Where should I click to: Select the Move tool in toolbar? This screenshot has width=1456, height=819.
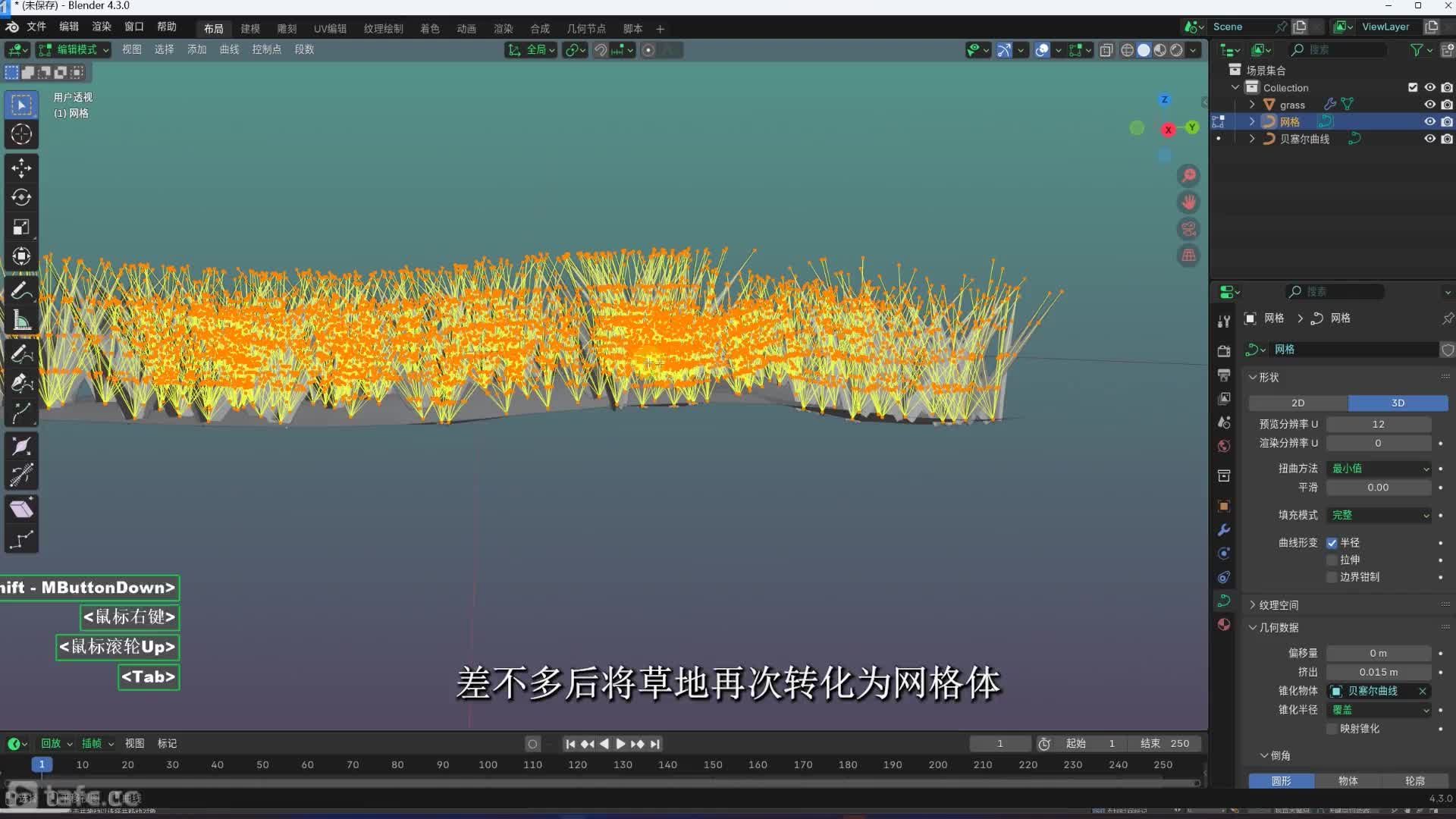(x=21, y=168)
